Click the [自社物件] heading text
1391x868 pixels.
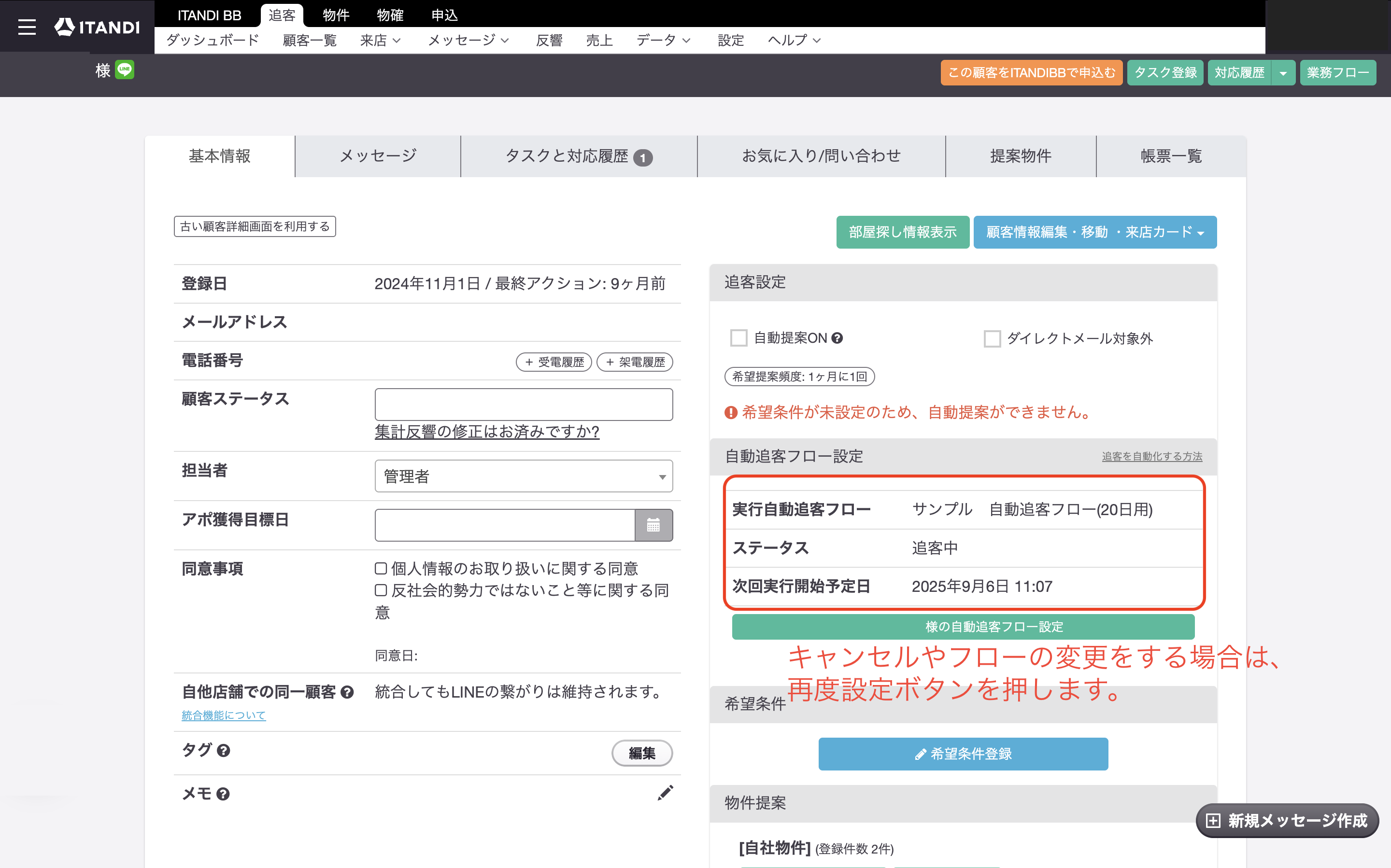[x=775, y=848]
